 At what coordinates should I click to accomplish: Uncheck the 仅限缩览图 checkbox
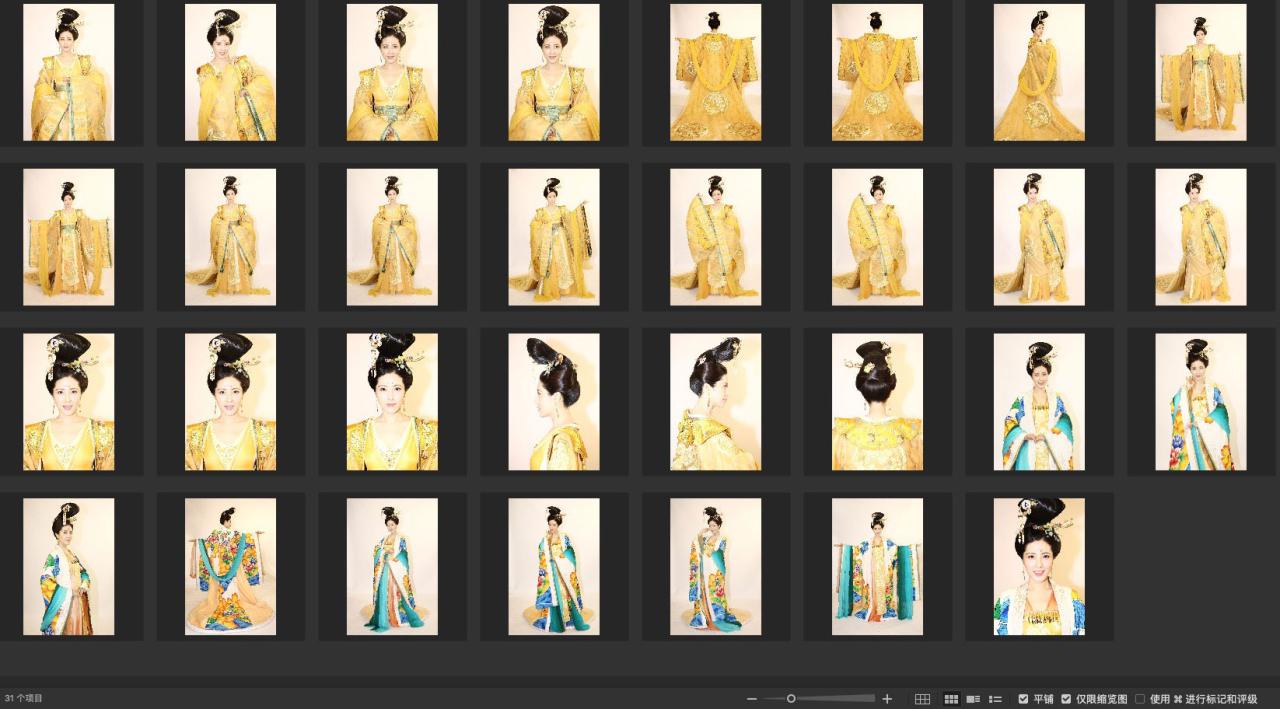coord(1066,699)
